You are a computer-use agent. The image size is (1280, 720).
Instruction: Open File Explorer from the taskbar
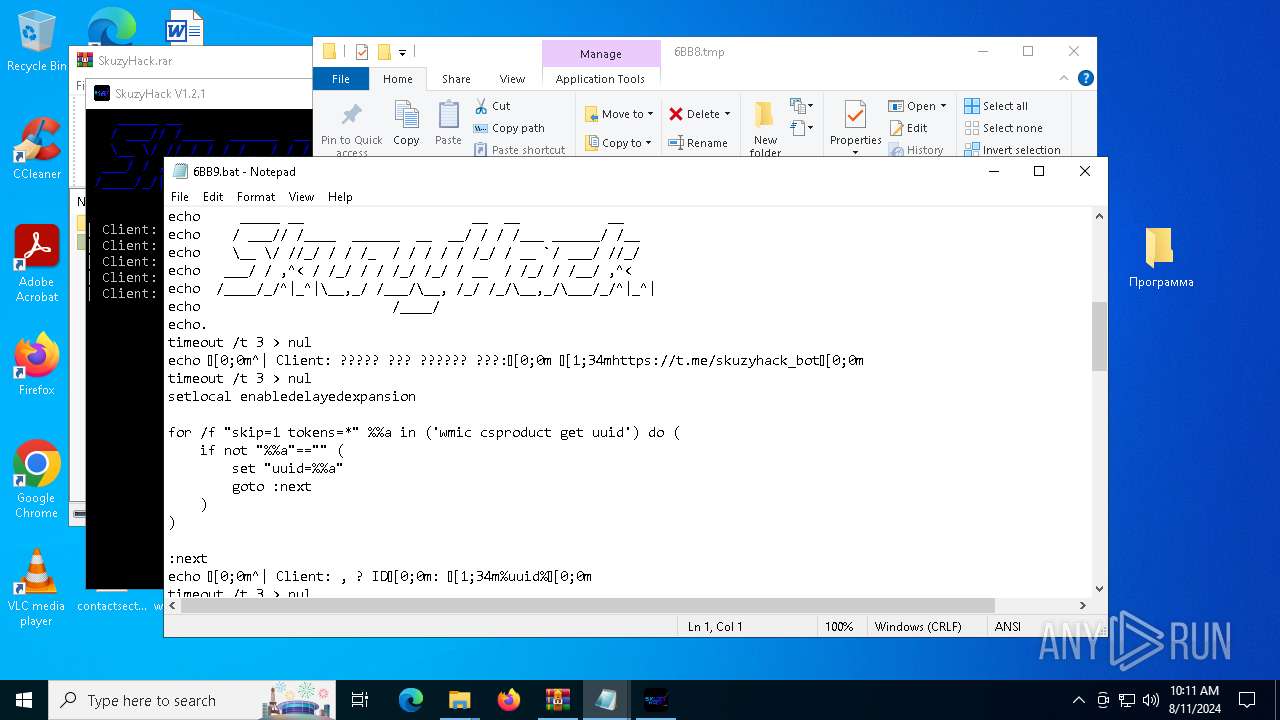459,700
